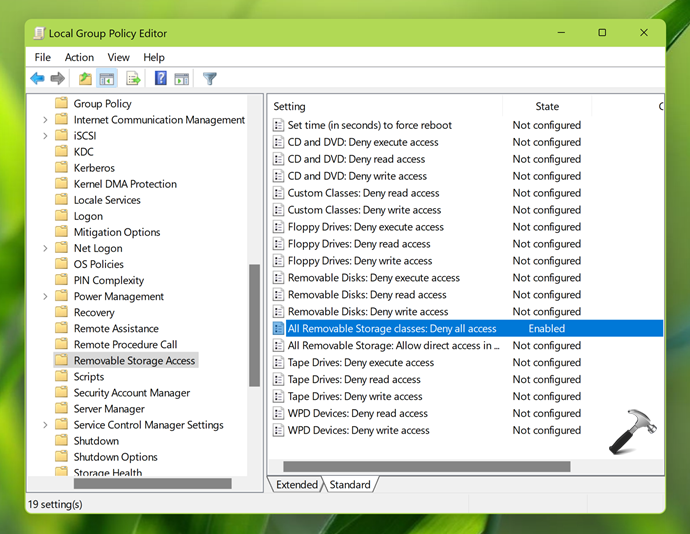The width and height of the screenshot is (690, 534).
Task: Click the settings list horizontal scrollbar
Action: 426,466
